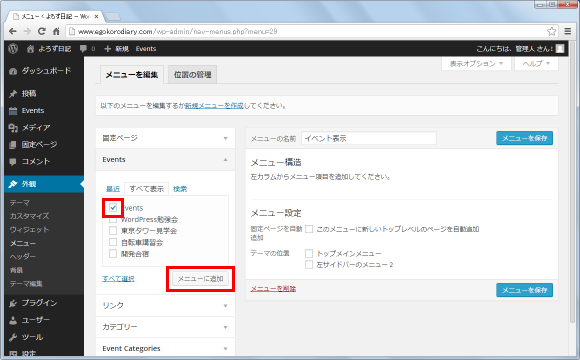Check the 東京タワー見学会 checkbox
580x360 pixels.
pyautogui.click(x=113, y=231)
